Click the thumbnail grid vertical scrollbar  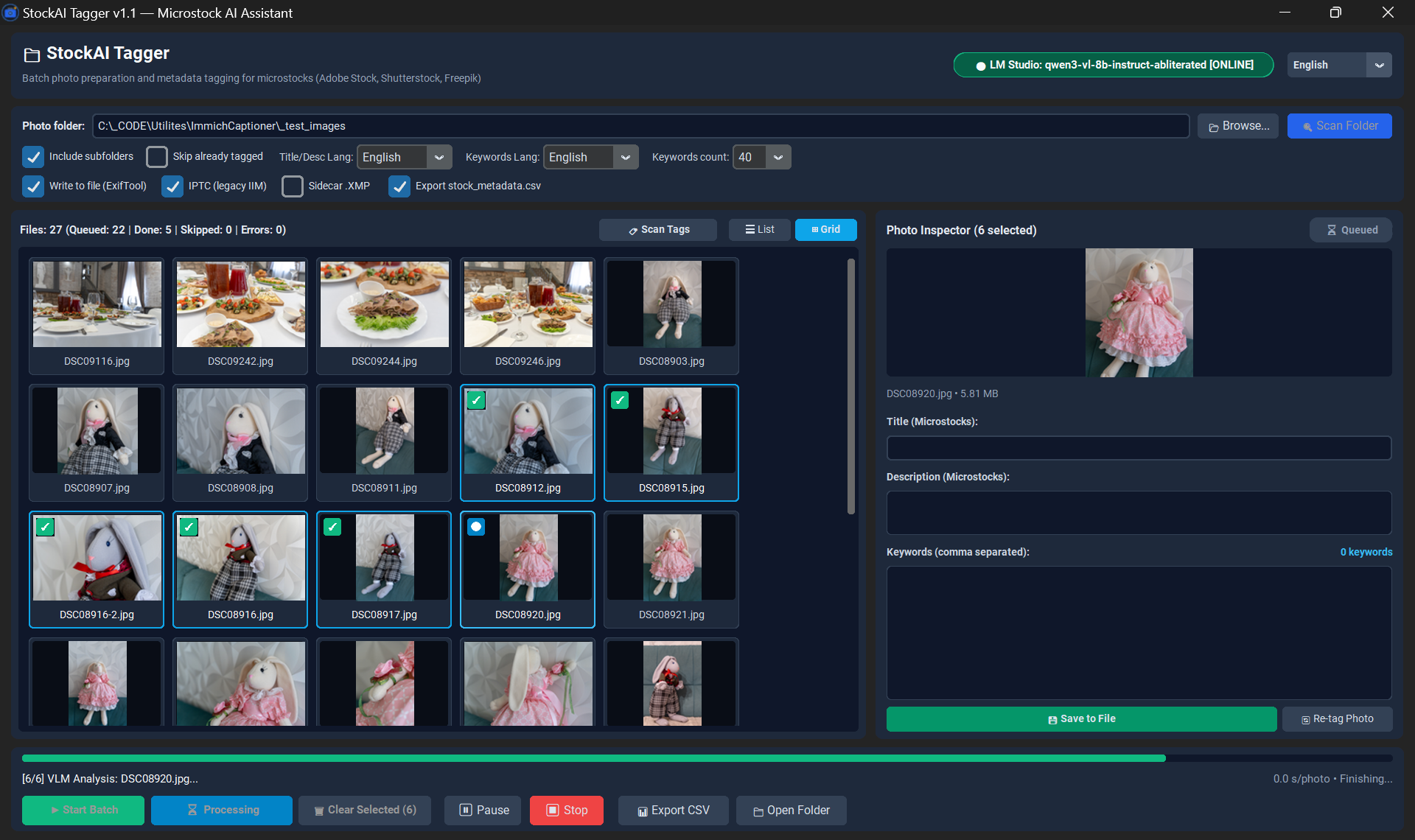[x=851, y=386]
